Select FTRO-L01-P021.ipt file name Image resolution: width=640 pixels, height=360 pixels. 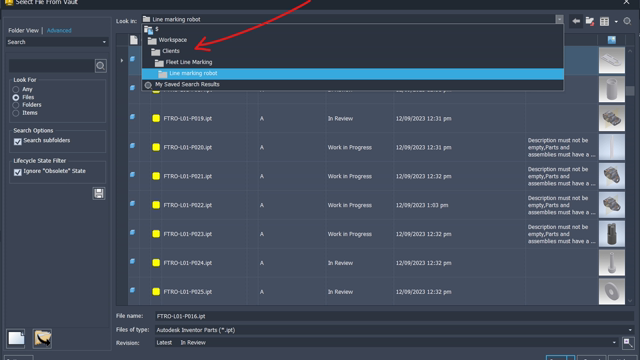(x=188, y=176)
